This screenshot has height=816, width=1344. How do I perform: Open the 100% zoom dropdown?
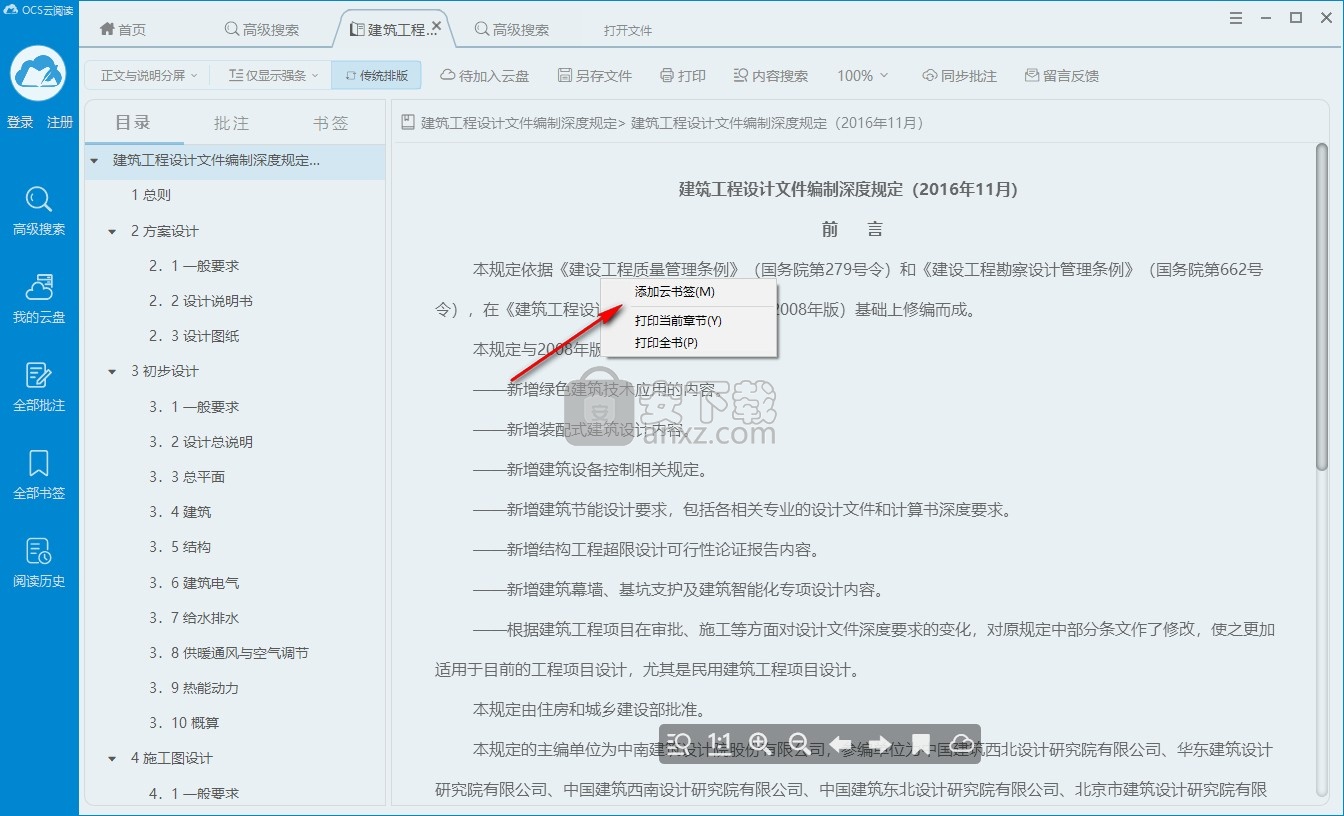pyautogui.click(x=863, y=76)
